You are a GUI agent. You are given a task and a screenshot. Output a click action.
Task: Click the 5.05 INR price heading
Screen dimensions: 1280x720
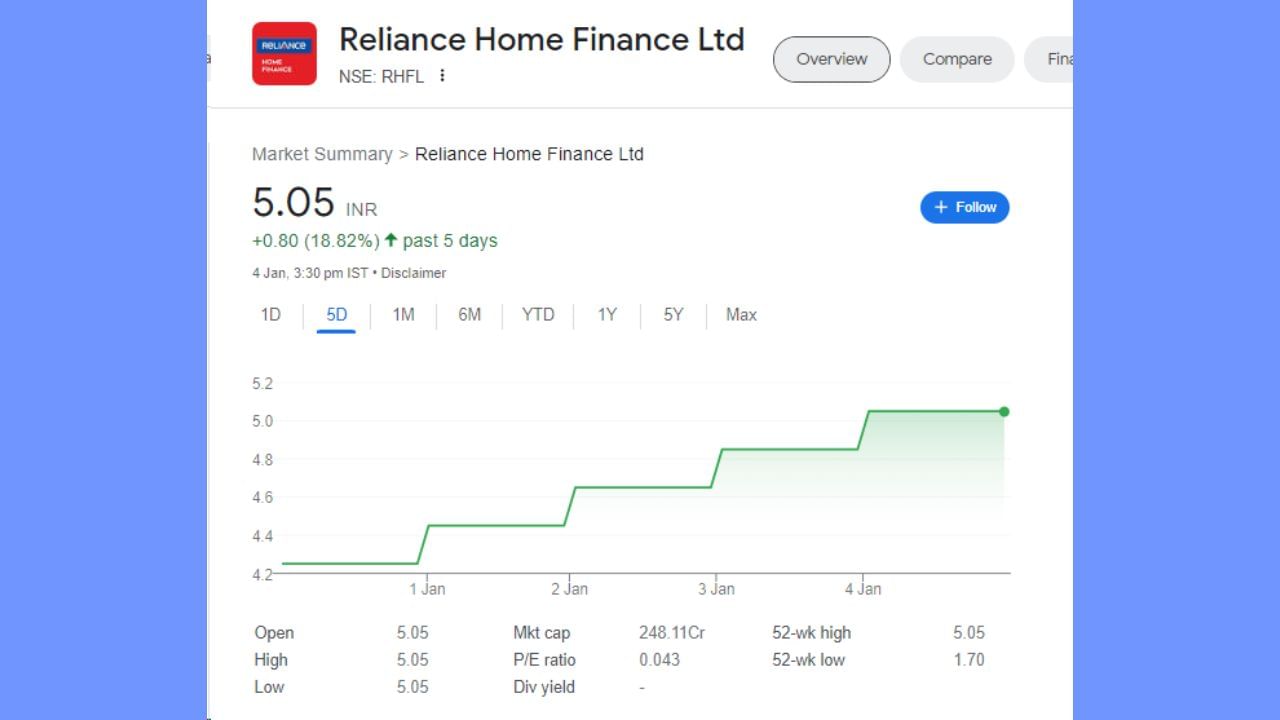tap(315, 203)
